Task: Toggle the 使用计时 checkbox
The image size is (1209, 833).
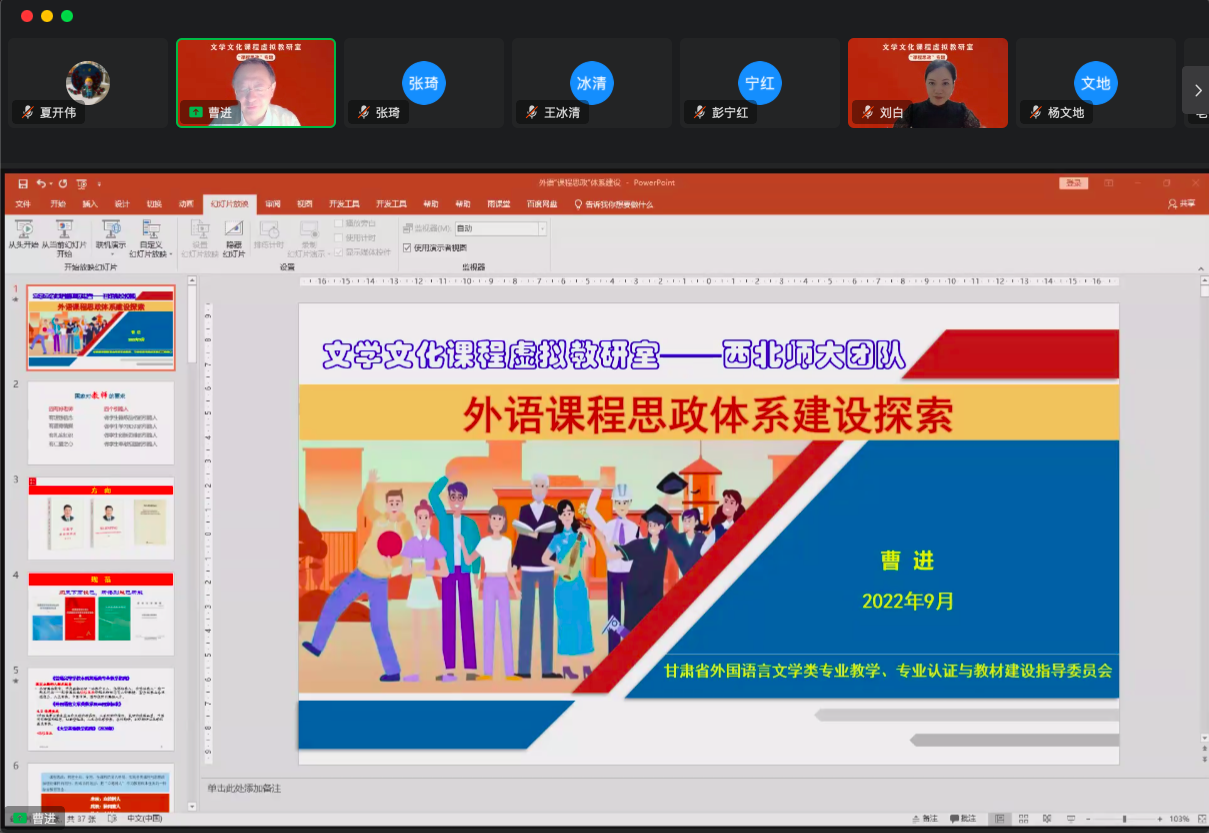Action: click(339, 238)
